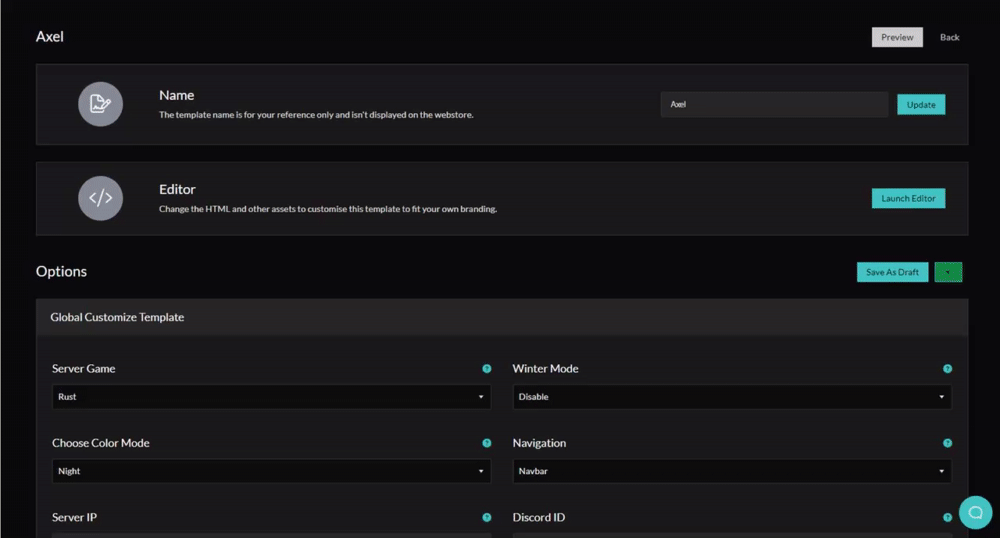Click the Choose Color Mode help icon
Viewport: 1000px width, 538px height.
pyautogui.click(x=487, y=443)
